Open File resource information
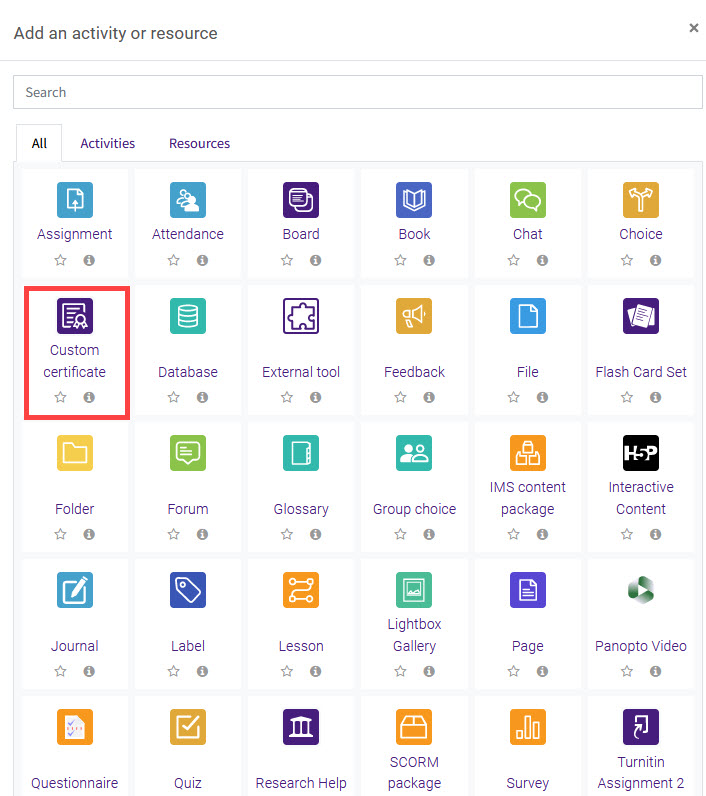Viewport: 706px width, 796px height. click(x=543, y=397)
